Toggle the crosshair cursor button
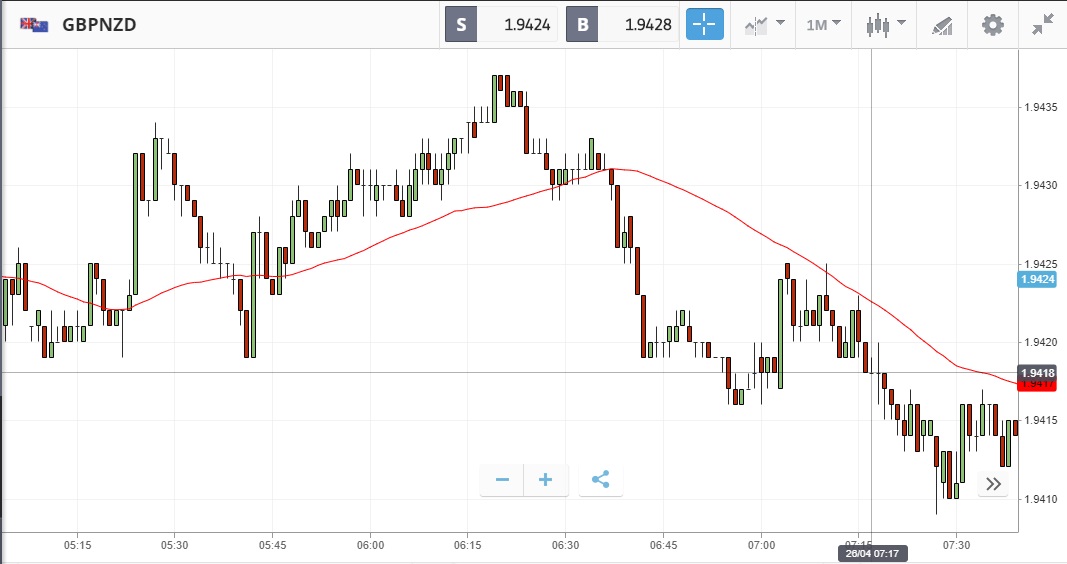This screenshot has width=1067, height=564. click(704, 25)
